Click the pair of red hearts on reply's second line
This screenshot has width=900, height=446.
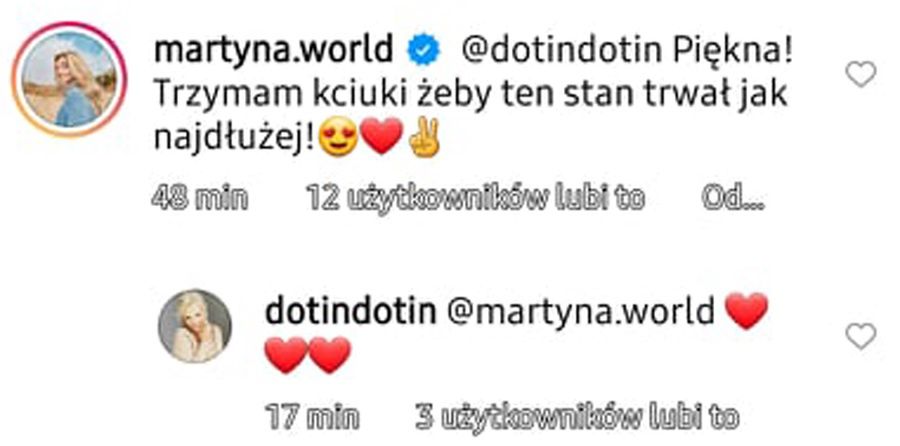point(308,355)
